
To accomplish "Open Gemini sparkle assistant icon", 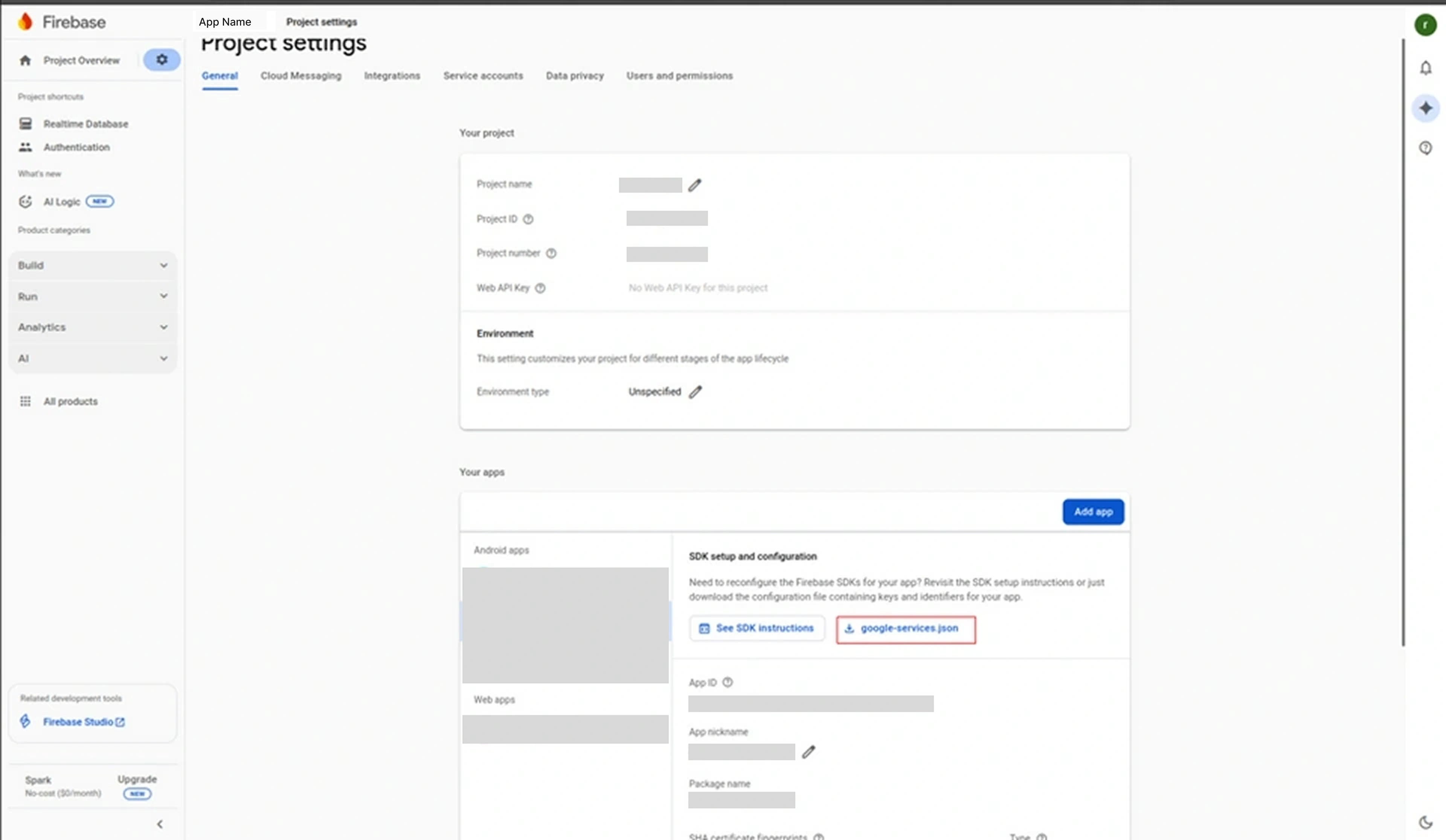I will (x=1426, y=108).
